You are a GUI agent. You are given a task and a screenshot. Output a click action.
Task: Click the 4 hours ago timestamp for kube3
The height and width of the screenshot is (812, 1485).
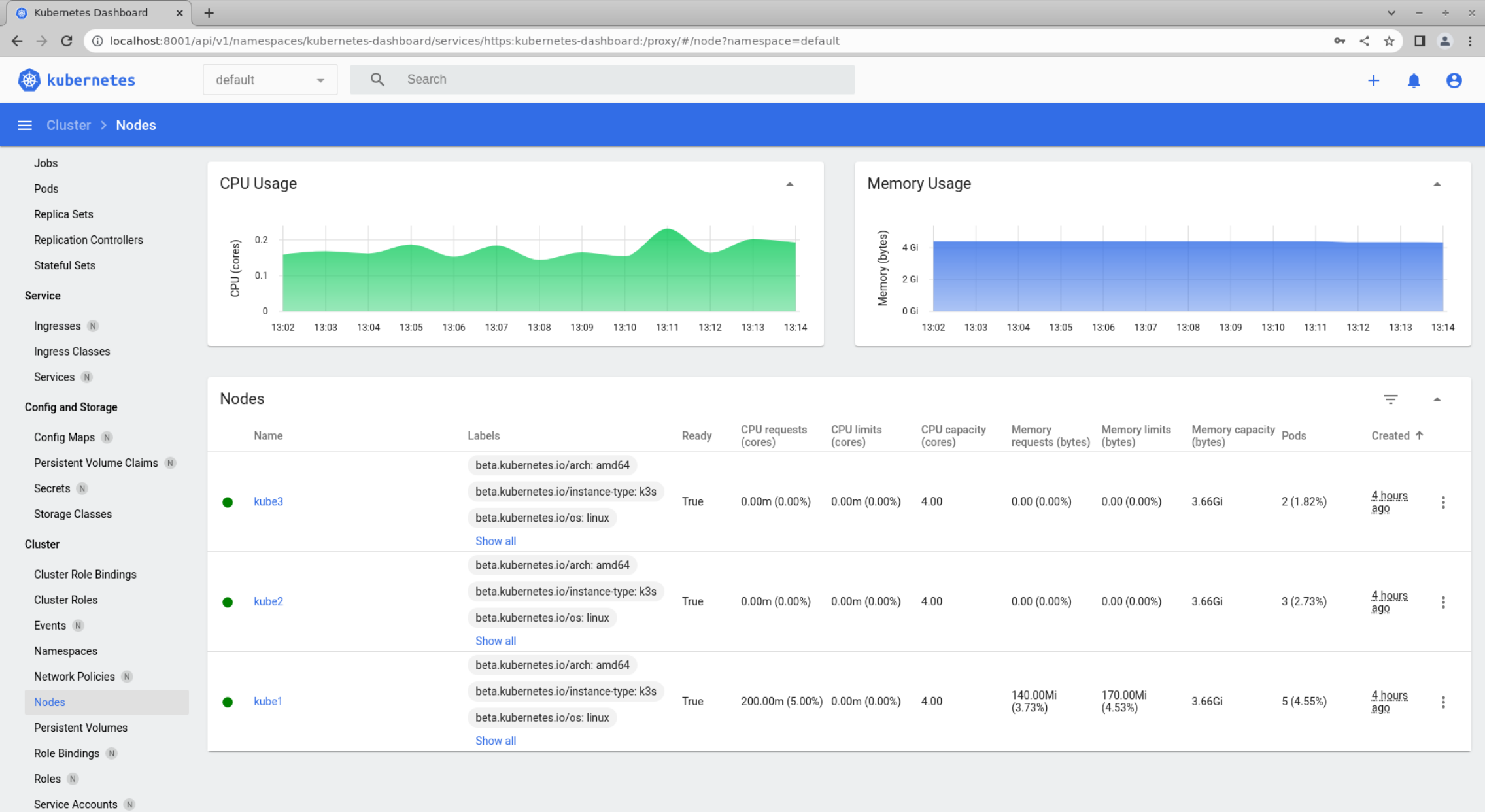point(1389,501)
